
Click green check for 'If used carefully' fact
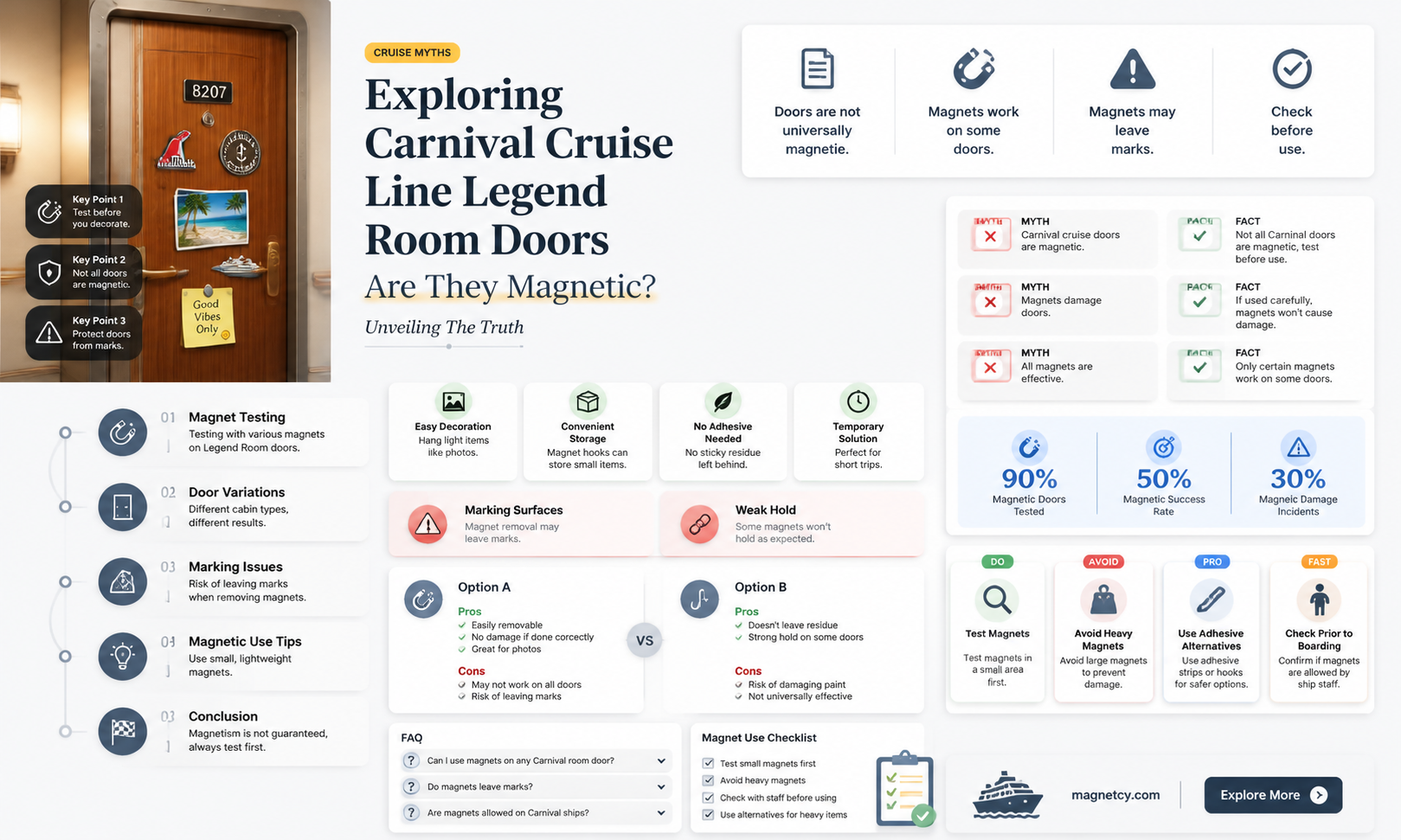coord(1199,301)
